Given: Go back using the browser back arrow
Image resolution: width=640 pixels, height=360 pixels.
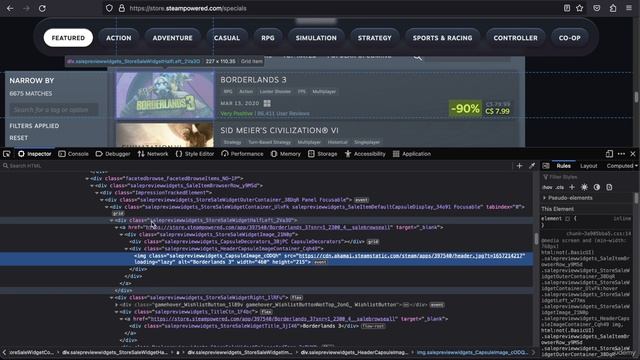Looking at the screenshot, I should coord(10,8).
